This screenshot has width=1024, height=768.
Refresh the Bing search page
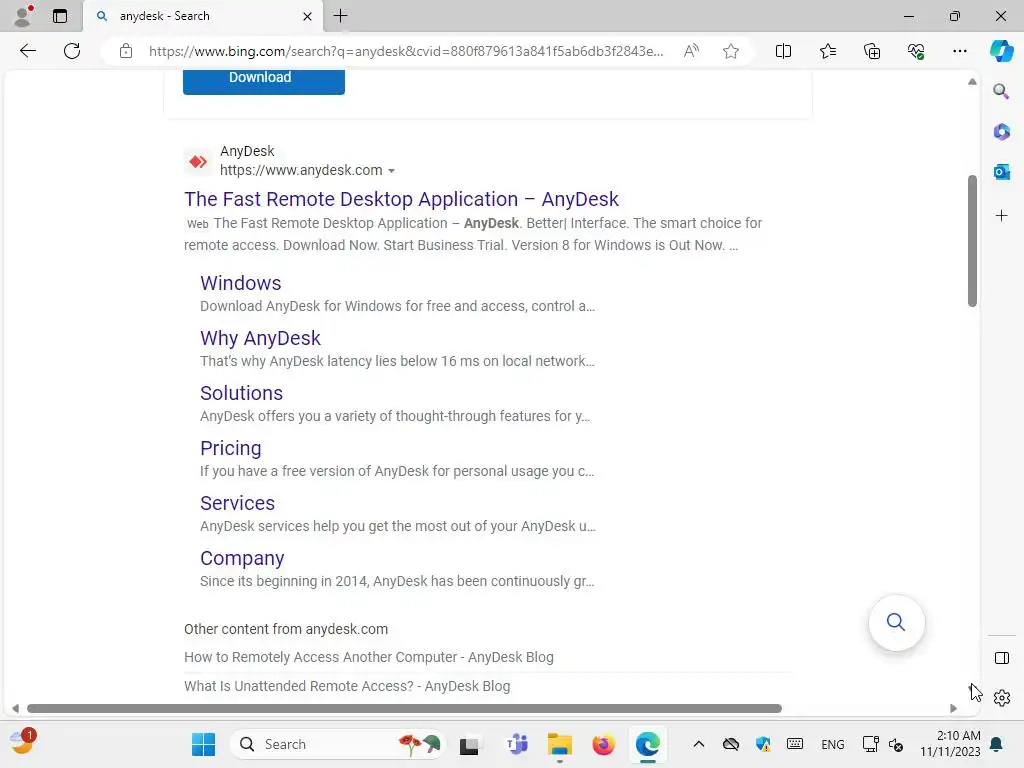pos(72,51)
